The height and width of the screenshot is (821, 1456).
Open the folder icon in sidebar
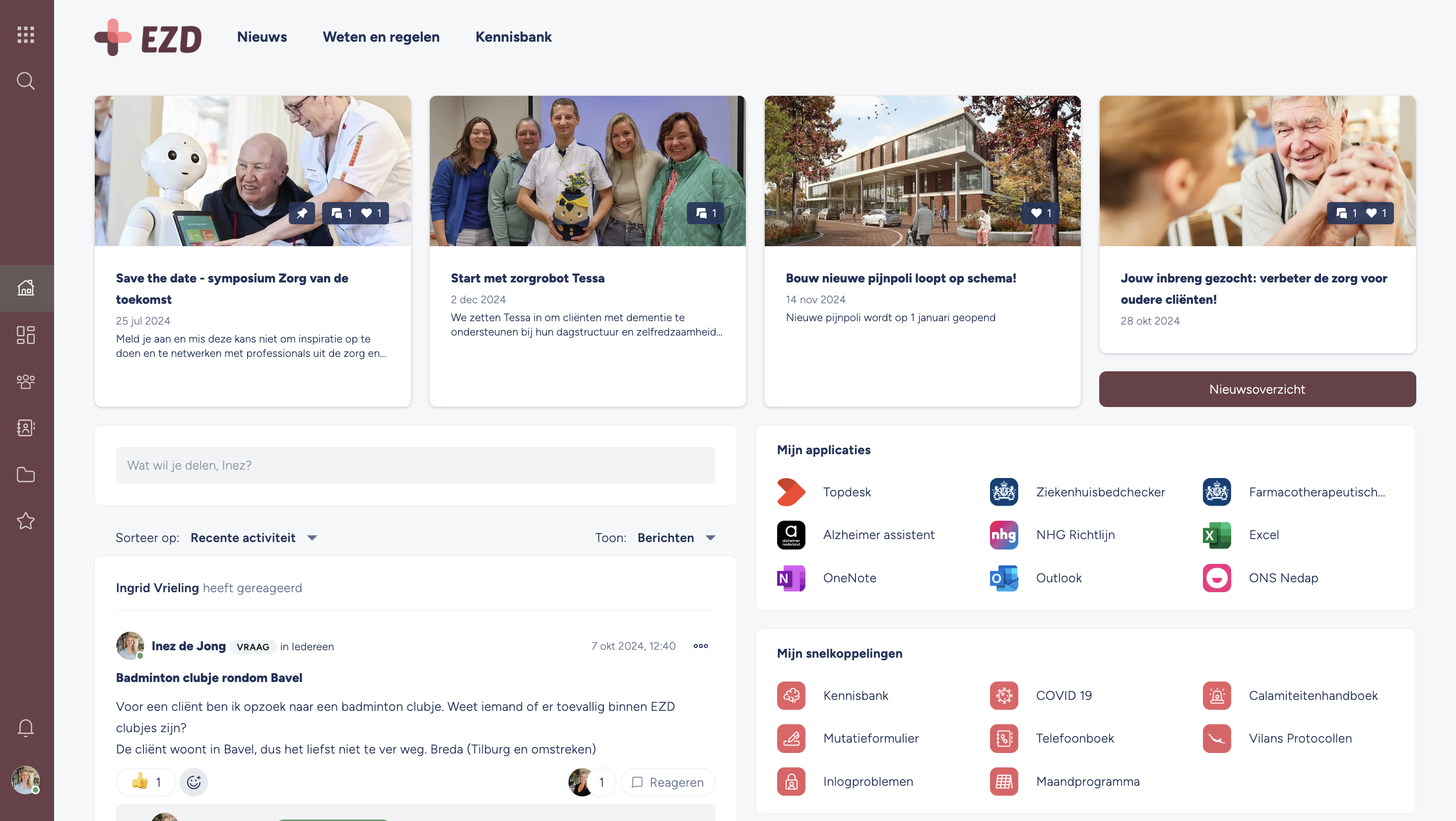[26, 475]
